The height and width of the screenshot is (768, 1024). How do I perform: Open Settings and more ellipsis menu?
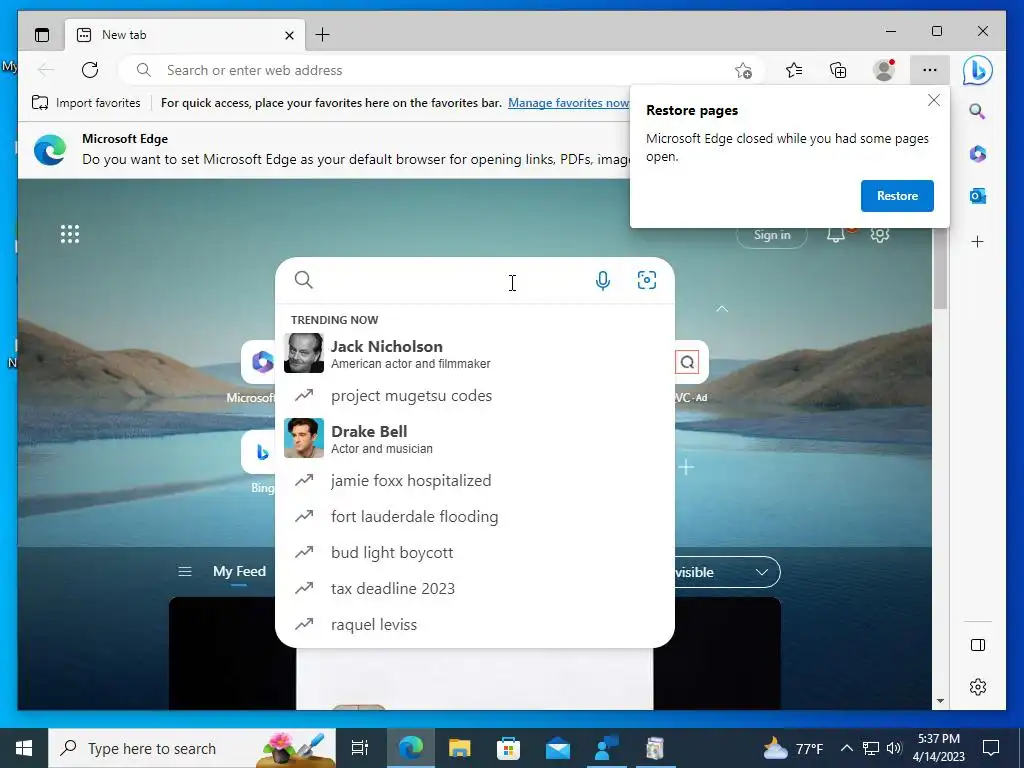(930, 70)
